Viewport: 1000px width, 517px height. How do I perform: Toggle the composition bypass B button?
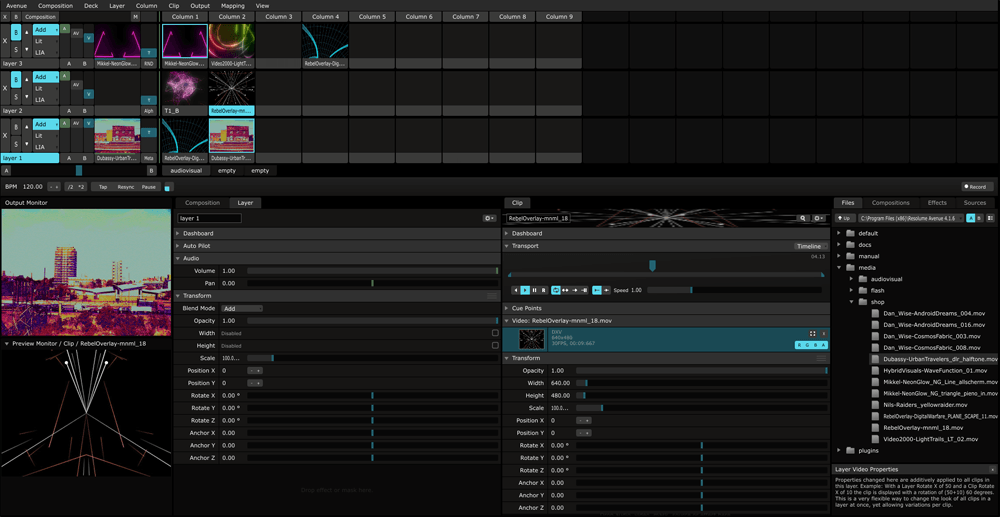coord(16,17)
